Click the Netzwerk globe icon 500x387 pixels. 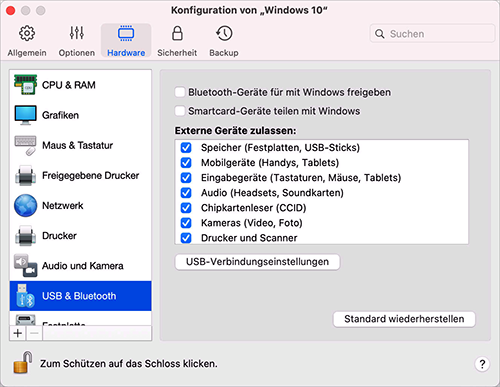point(25,206)
